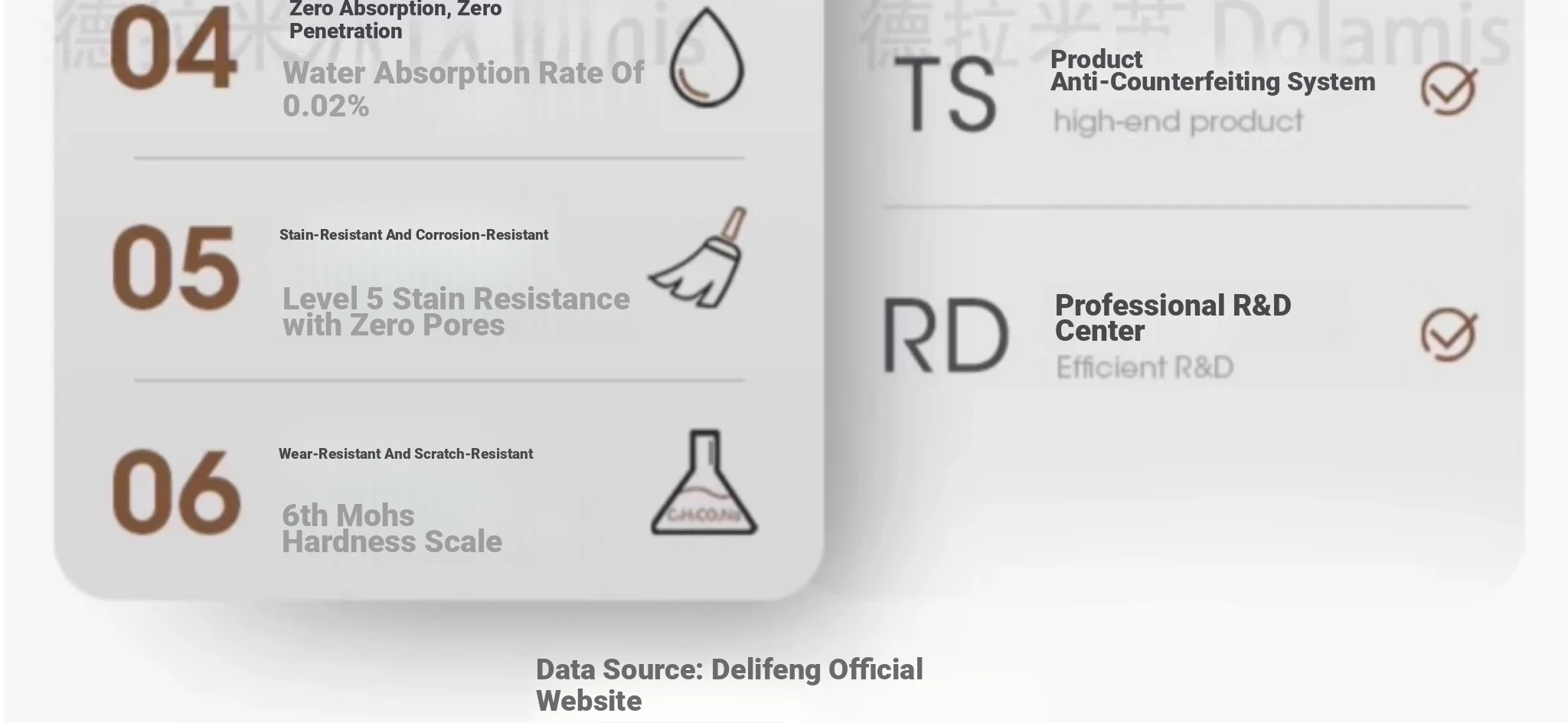Click the large RD letters
Screen dimensions: 1568x723
pos(946,335)
